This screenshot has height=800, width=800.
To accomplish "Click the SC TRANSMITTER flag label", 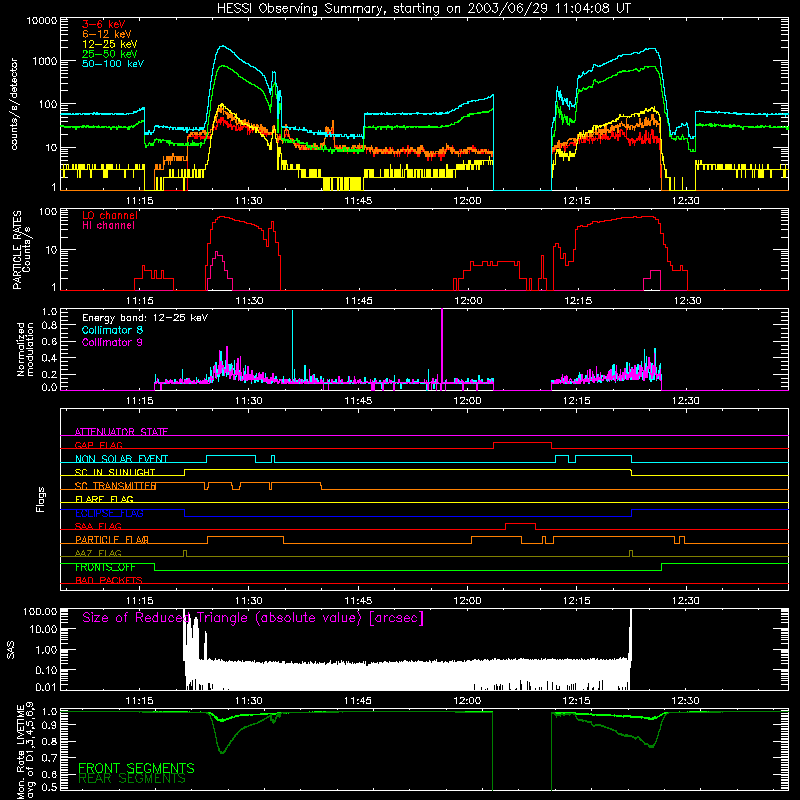I will [115, 486].
